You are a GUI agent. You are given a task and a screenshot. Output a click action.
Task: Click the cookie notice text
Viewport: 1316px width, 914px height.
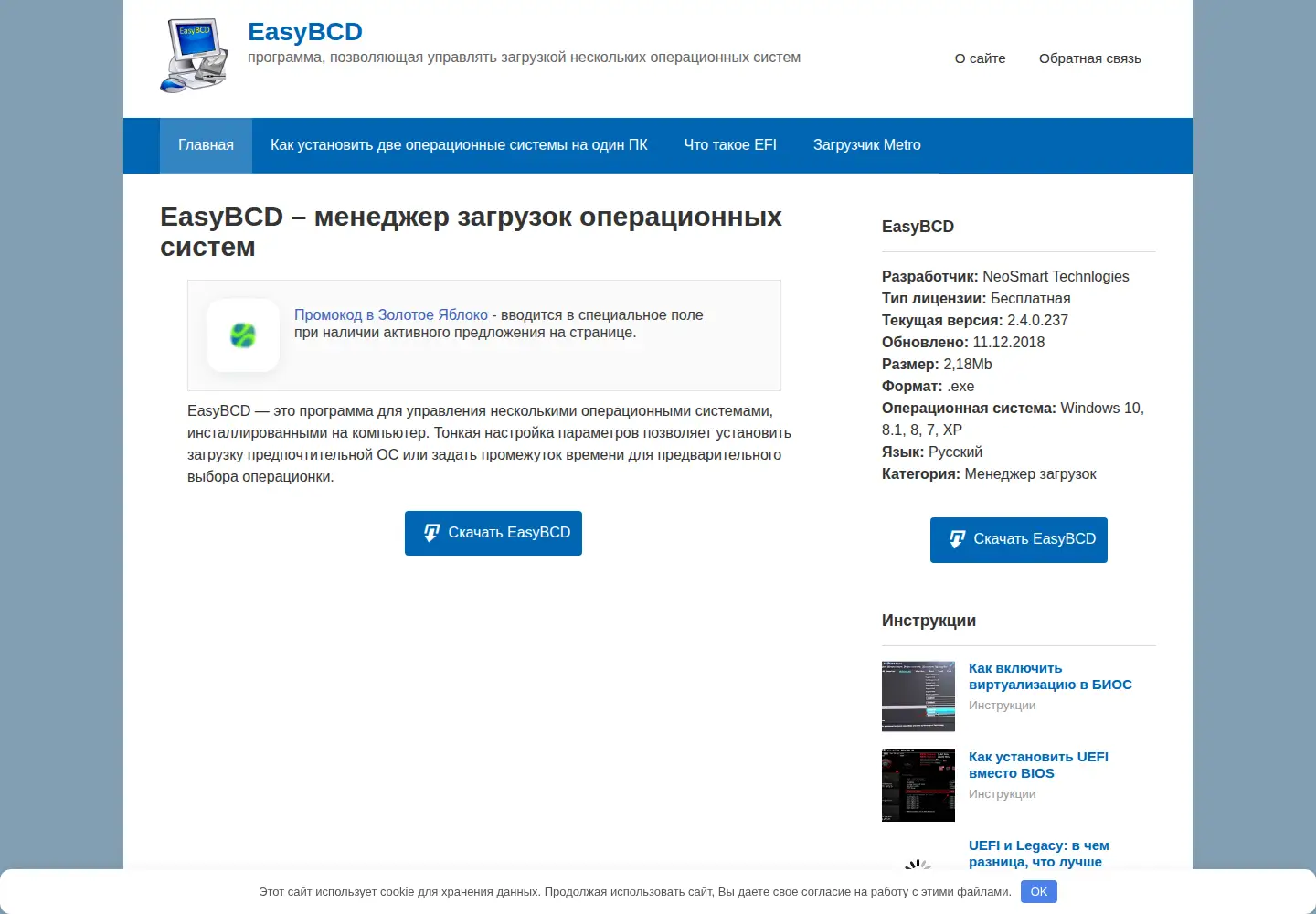pos(635,891)
